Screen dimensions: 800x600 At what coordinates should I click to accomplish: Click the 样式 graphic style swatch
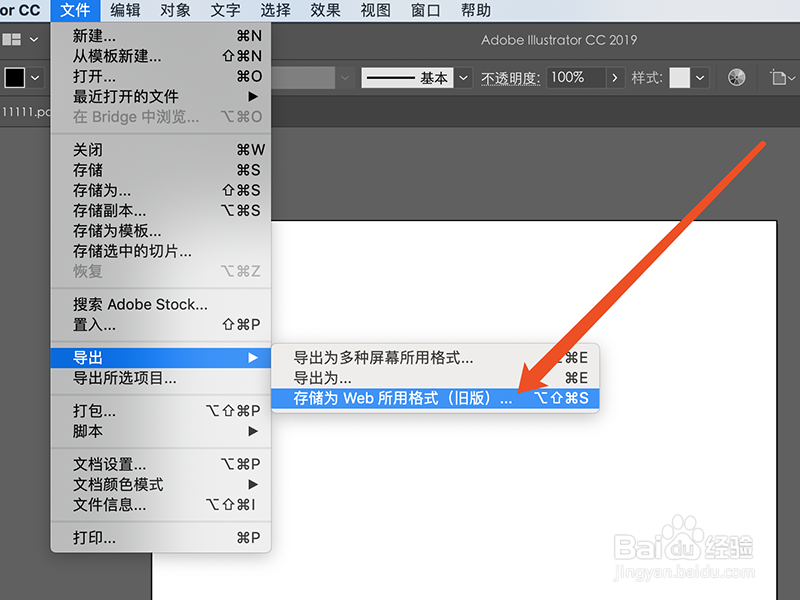coord(680,78)
